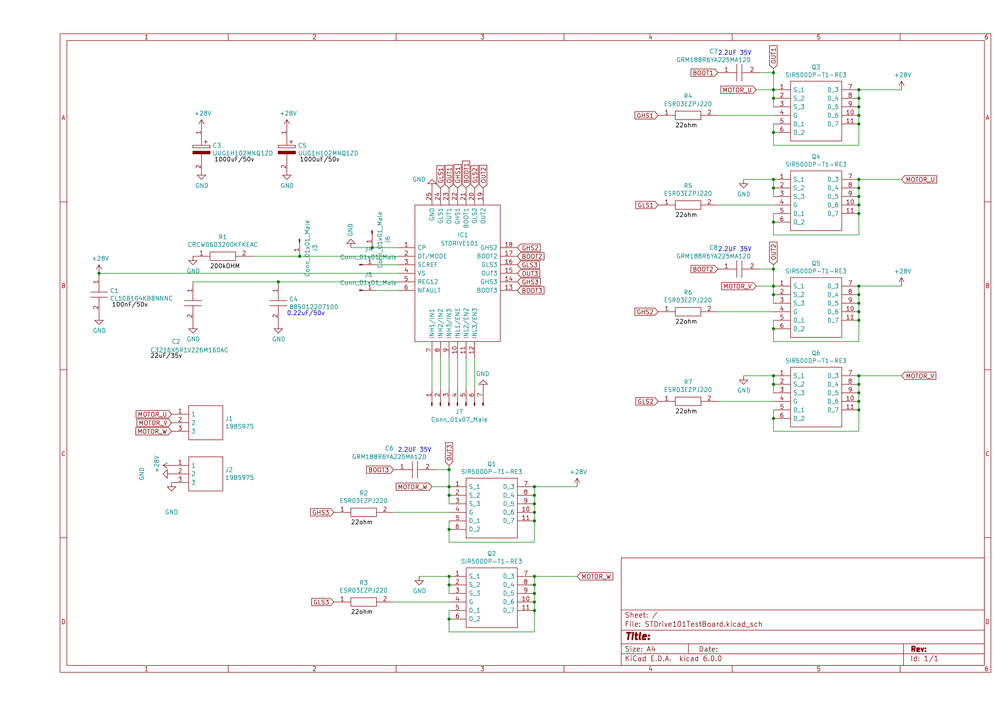
Task: Select MOSFET Q1 SIR500DP-T1-RE3 body
Action: pos(491,508)
